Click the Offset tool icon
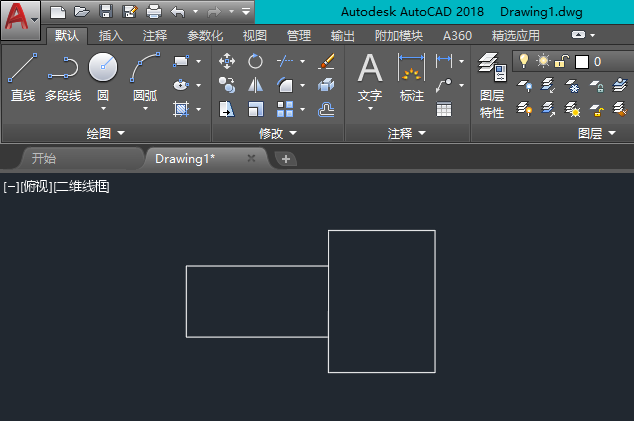634x421 pixels. point(326,109)
